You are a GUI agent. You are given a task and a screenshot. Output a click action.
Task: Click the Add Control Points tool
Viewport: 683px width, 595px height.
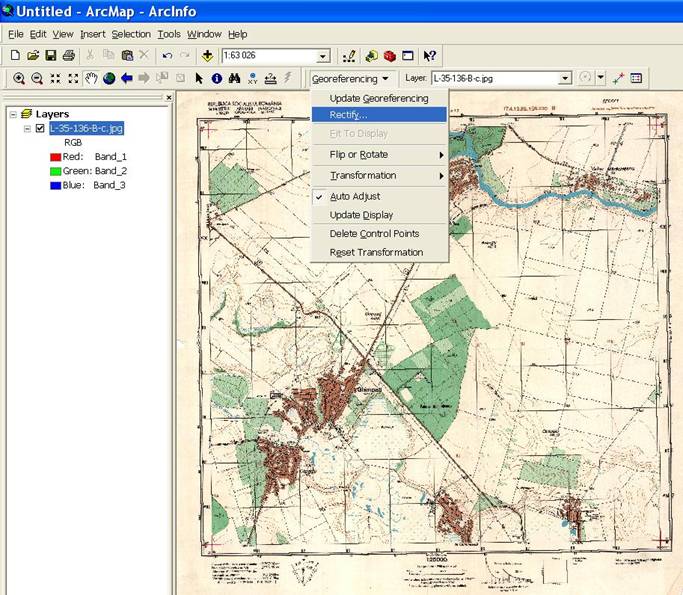[617, 78]
